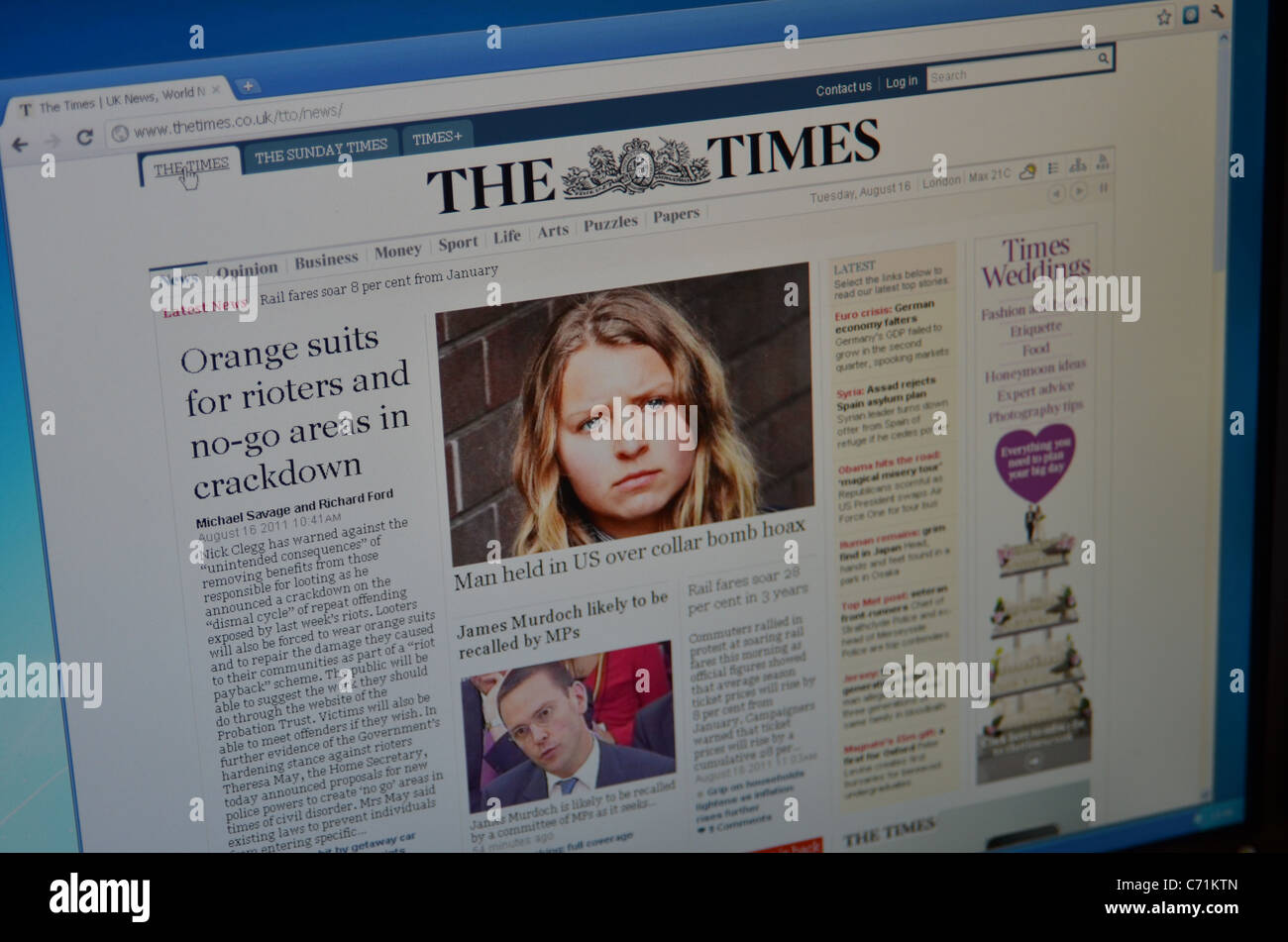This screenshot has height=942, width=1288.
Task: Open a new tab with the plus button
Action: (x=248, y=87)
